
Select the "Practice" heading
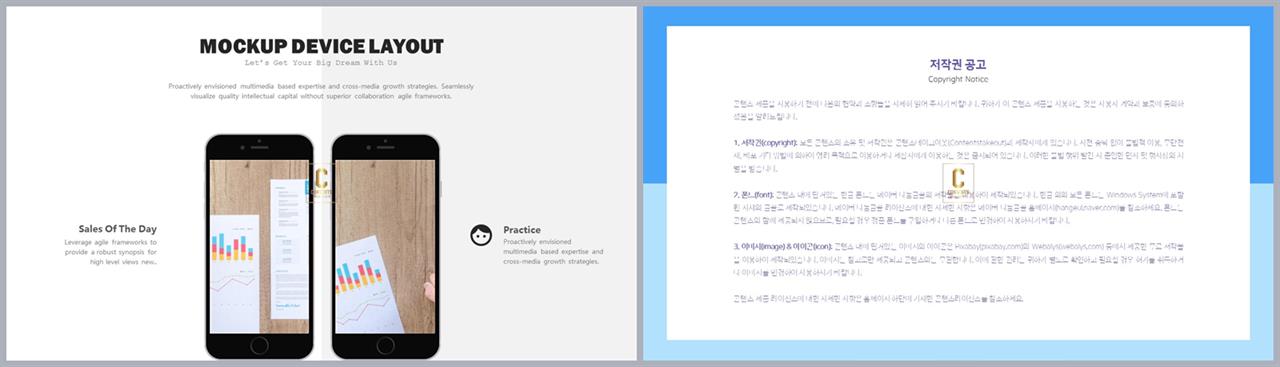522,230
